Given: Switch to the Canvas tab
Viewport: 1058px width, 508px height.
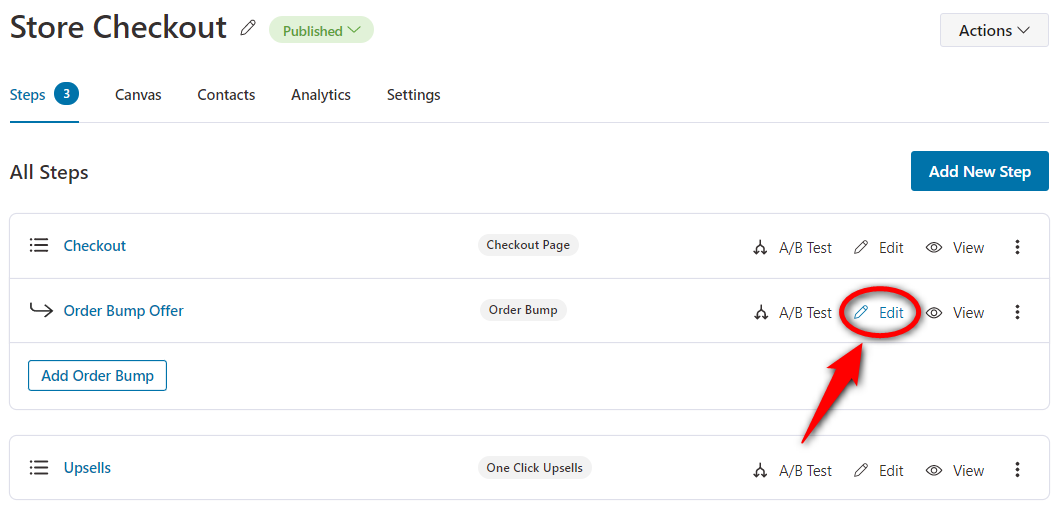Looking at the screenshot, I should coord(138,95).
